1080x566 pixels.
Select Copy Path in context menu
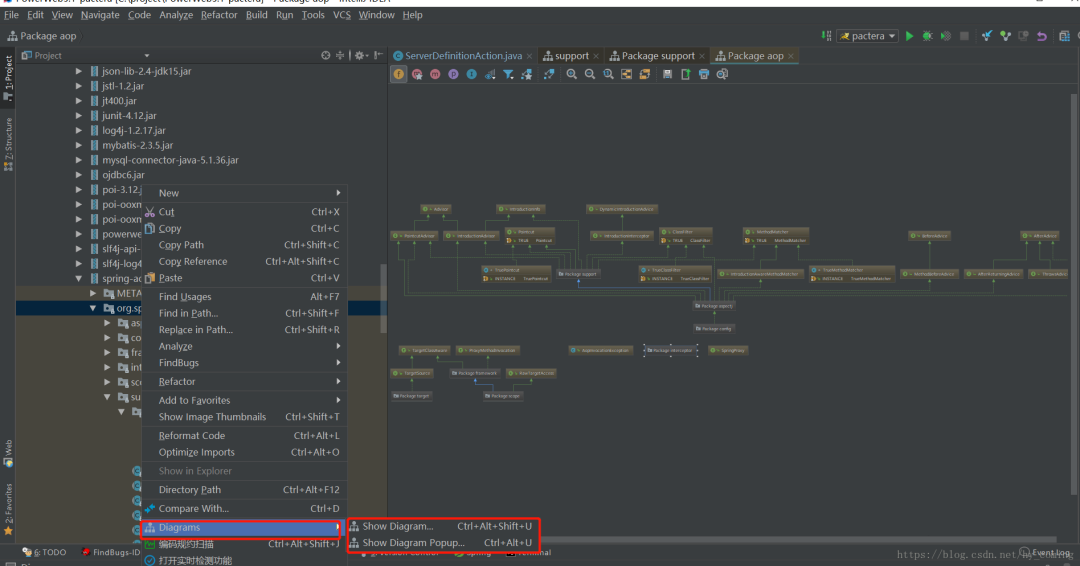244,245
